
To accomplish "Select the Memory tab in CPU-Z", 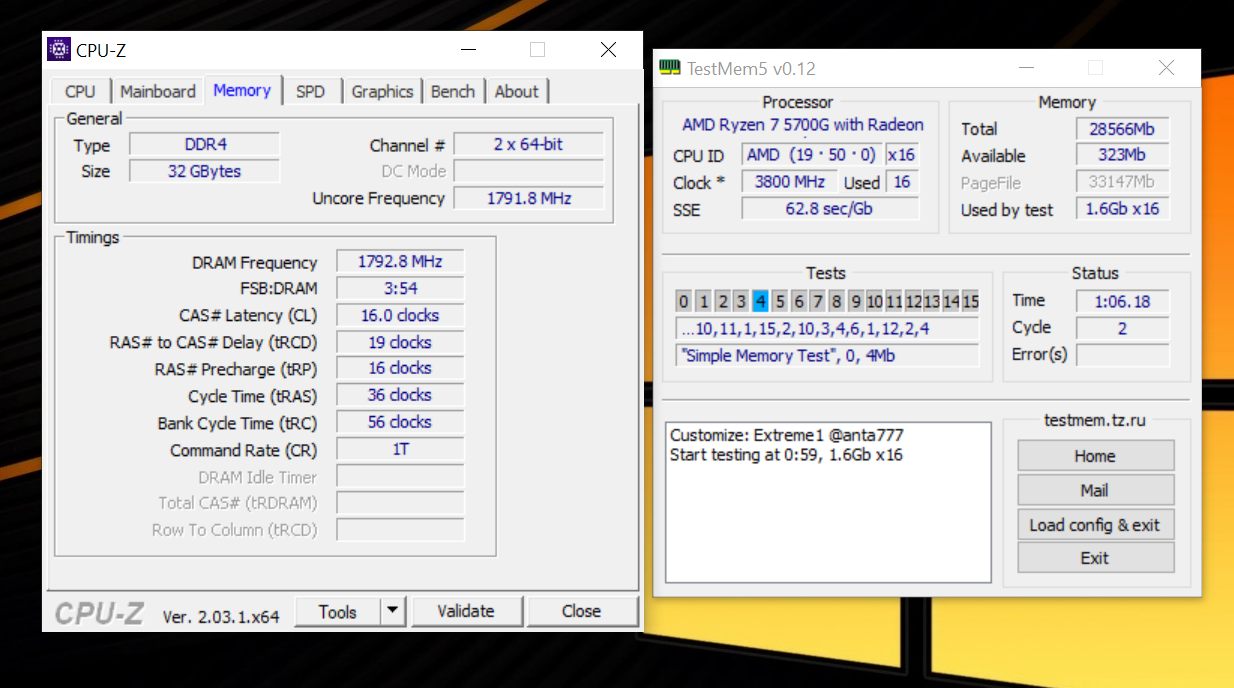I will pos(242,90).
